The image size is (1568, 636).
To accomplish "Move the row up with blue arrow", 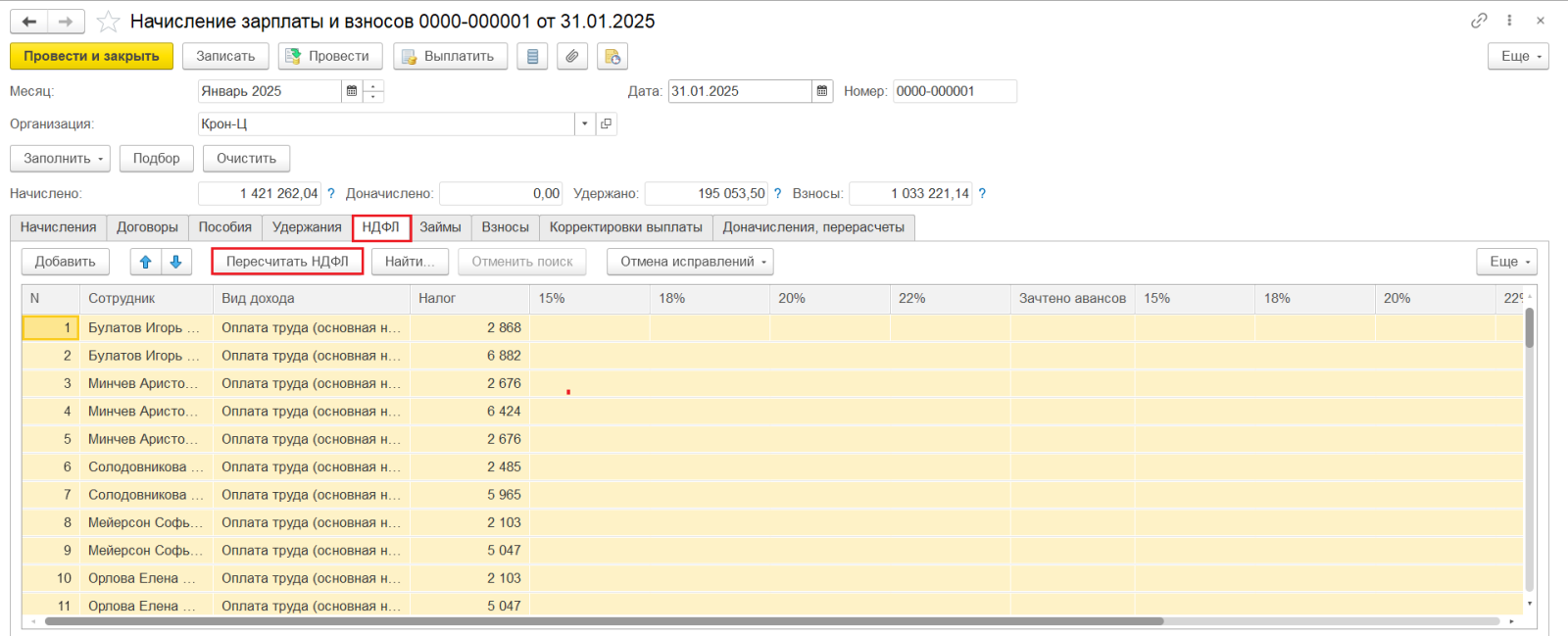I will click(146, 262).
